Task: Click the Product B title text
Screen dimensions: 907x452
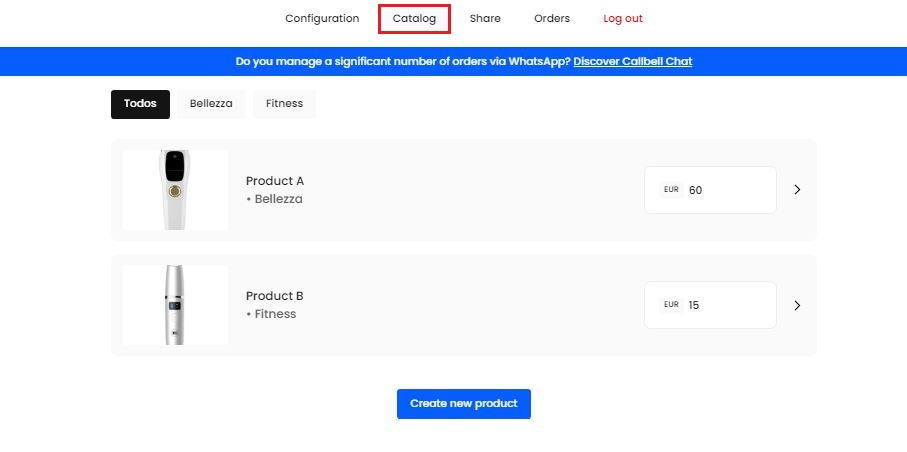Action: pos(275,296)
